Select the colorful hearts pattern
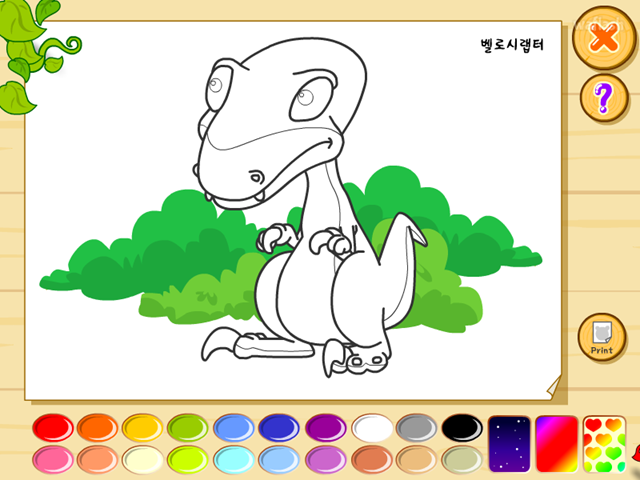 (604, 444)
